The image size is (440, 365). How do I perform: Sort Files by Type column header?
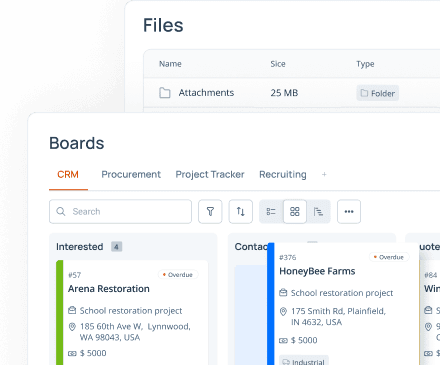(365, 64)
